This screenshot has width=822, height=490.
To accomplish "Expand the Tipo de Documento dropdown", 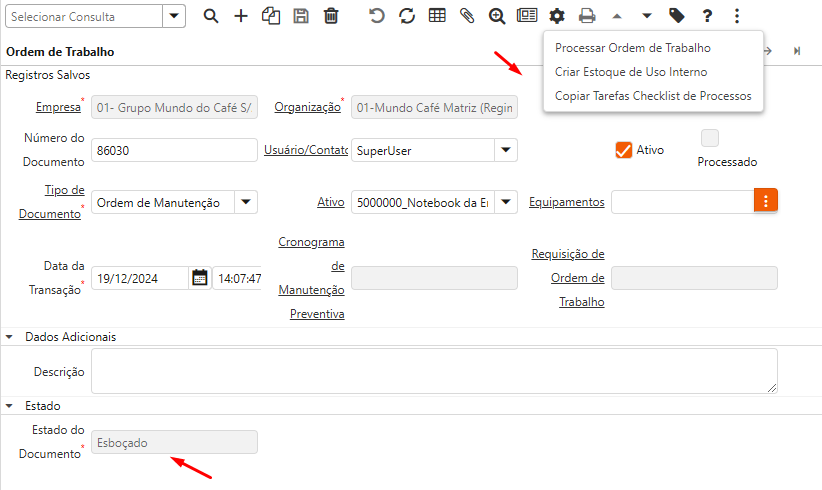I will [x=245, y=202].
